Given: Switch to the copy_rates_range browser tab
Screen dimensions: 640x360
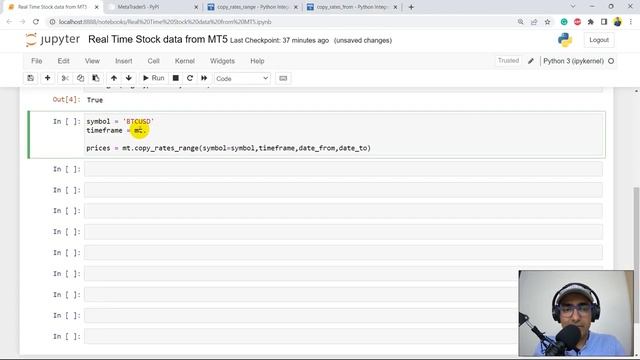Looking at the screenshot, I should [253, 7].
